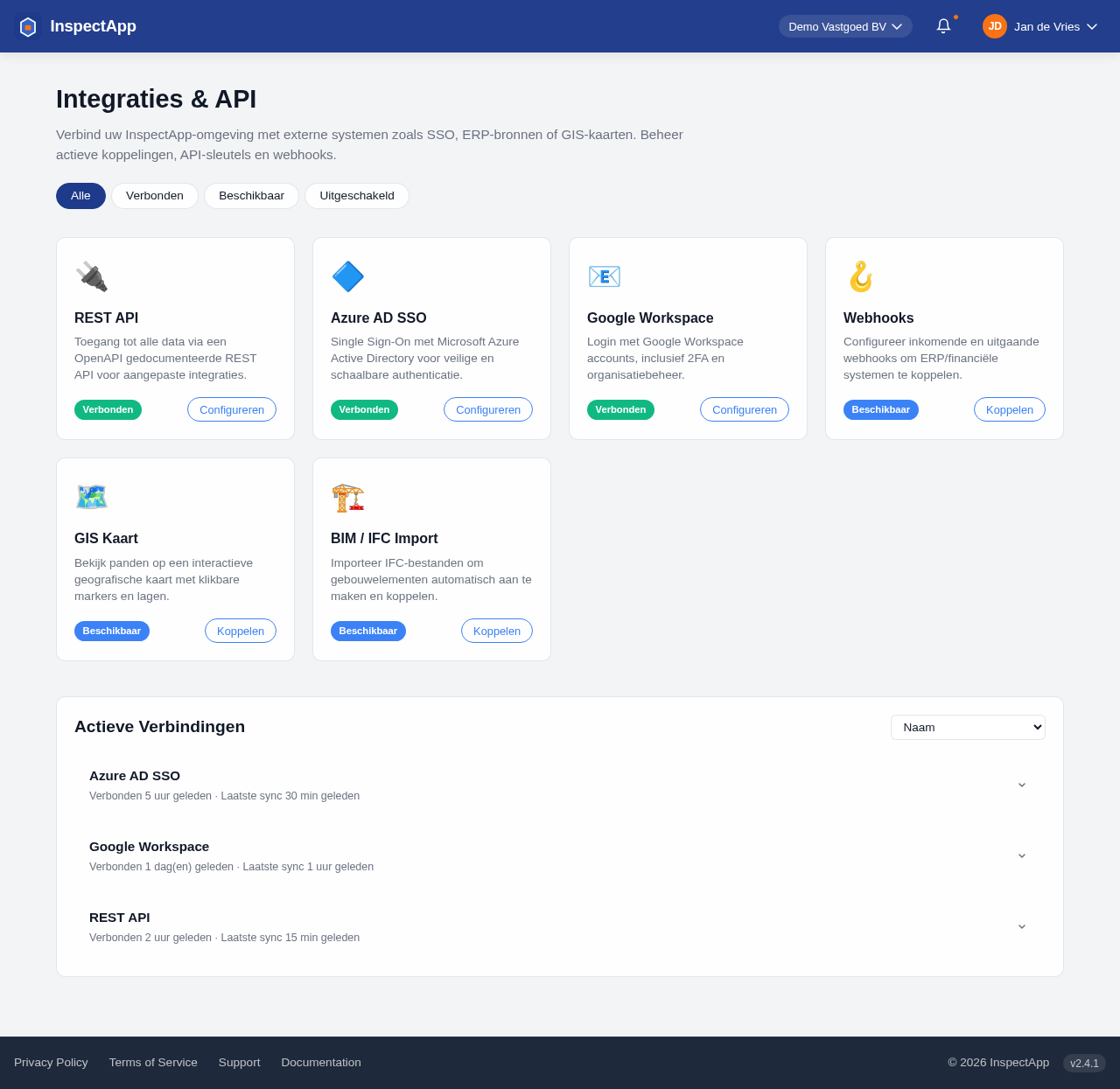Click Koppelen on the BIM / IFC Import card
The height and width of the screenshot is (1089, 1120).
[497, 631]
